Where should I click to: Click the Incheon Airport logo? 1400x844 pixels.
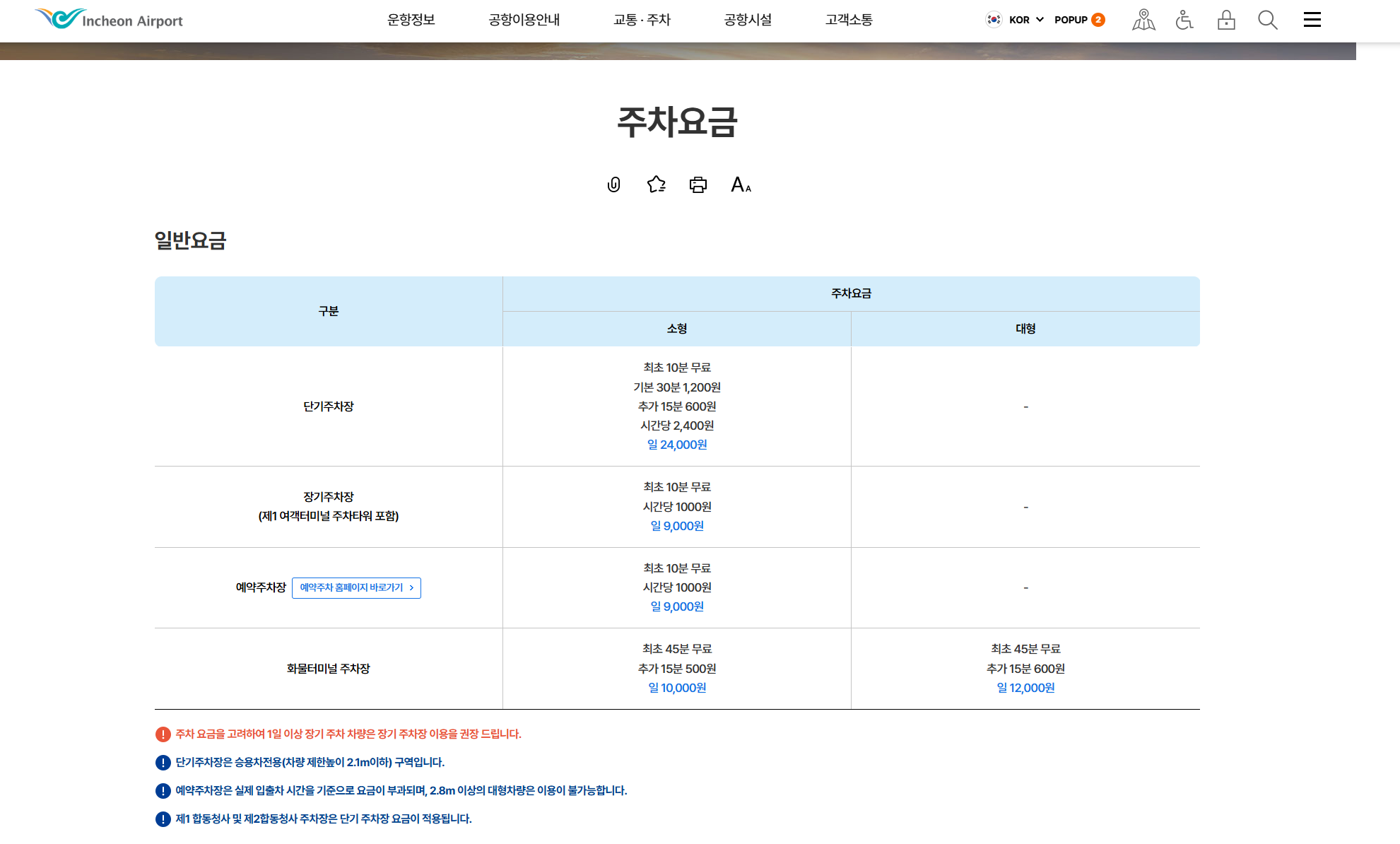click(109, 19)
